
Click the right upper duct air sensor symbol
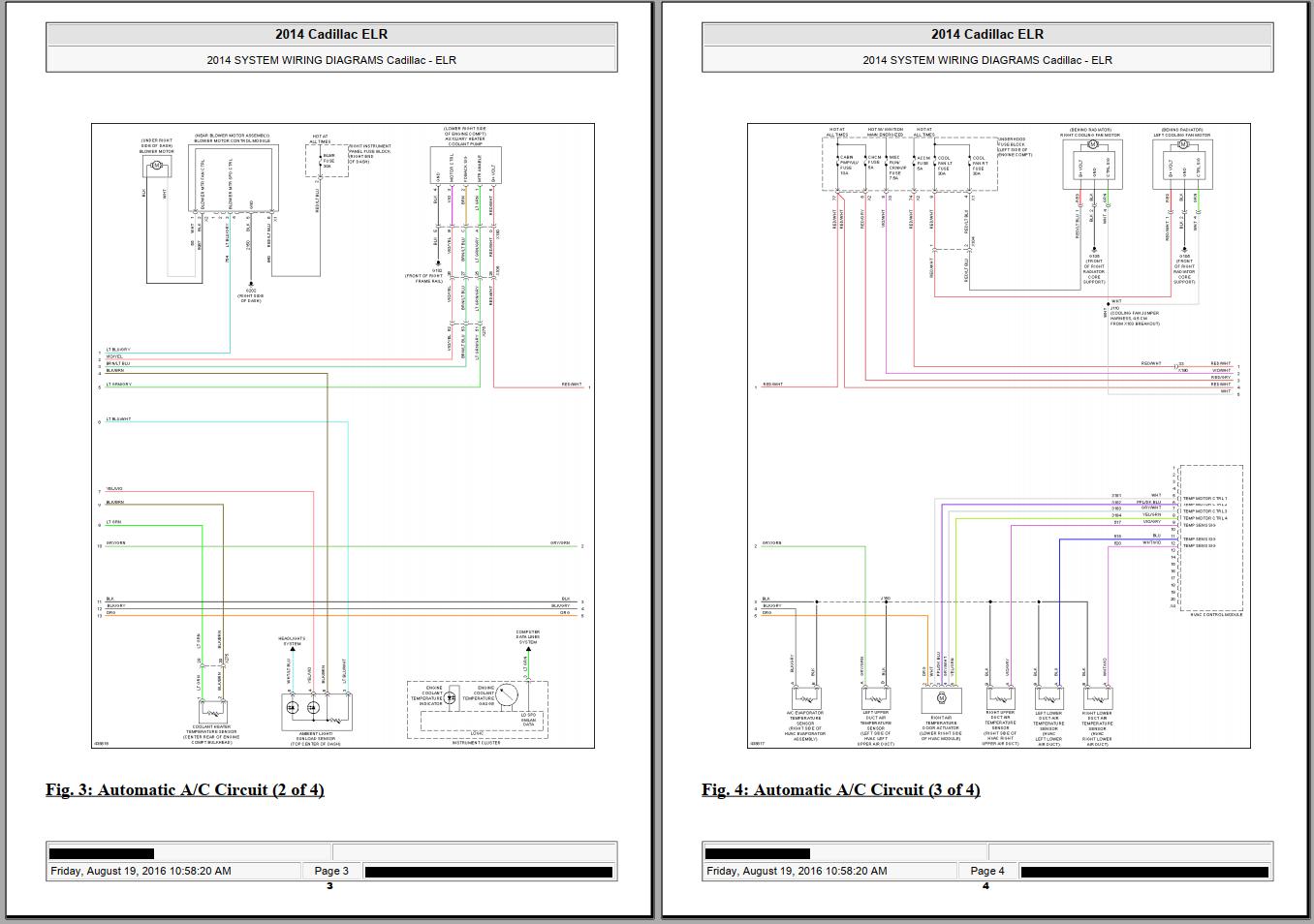pyautogui.click(x=1001, y=697)
